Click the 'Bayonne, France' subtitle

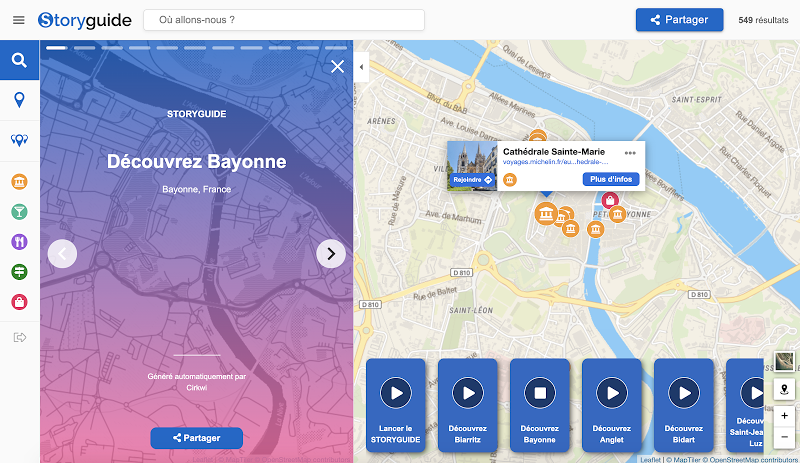tap(196, 189)
